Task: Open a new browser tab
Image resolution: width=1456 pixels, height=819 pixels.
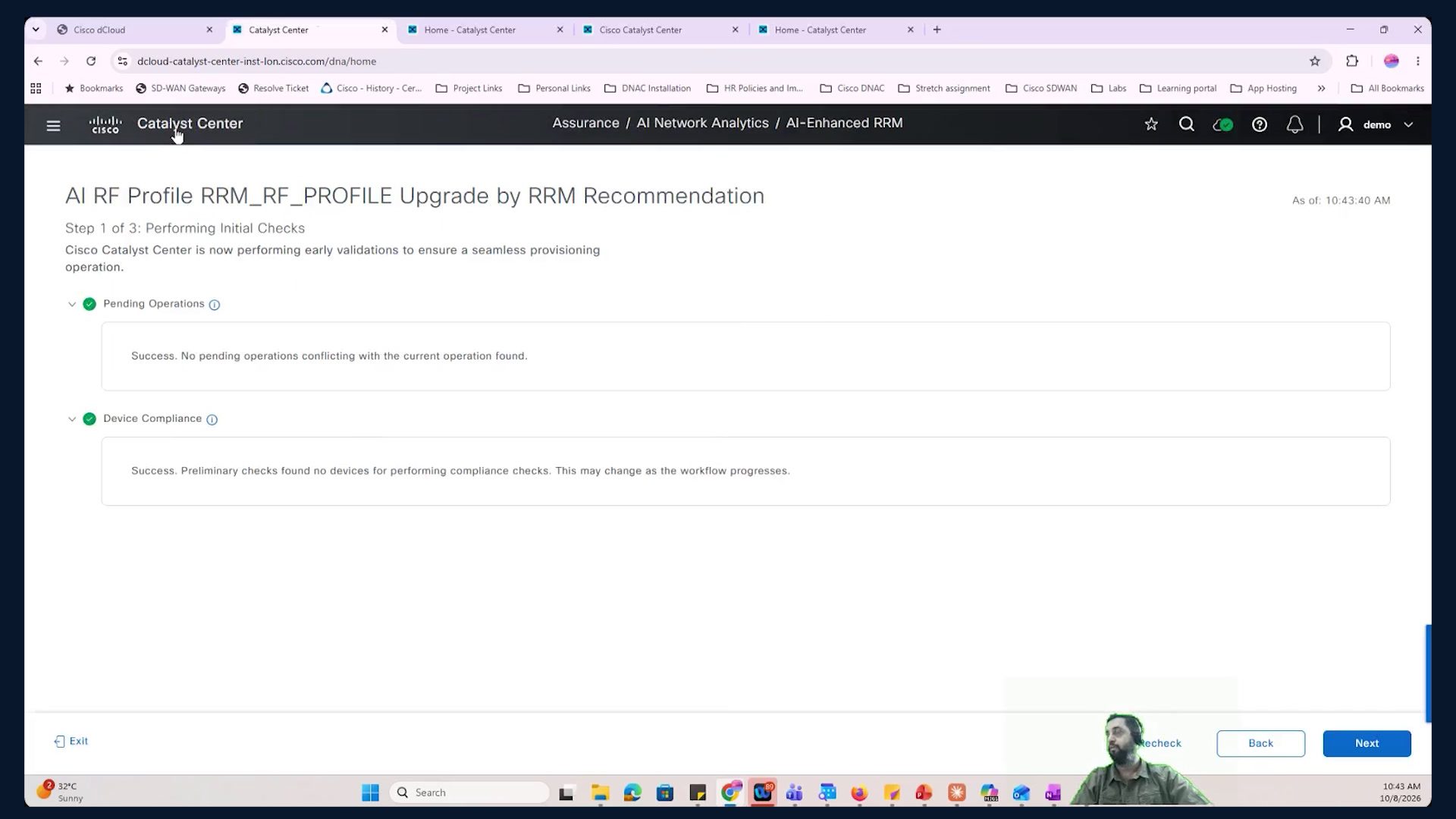Action: 937,30
